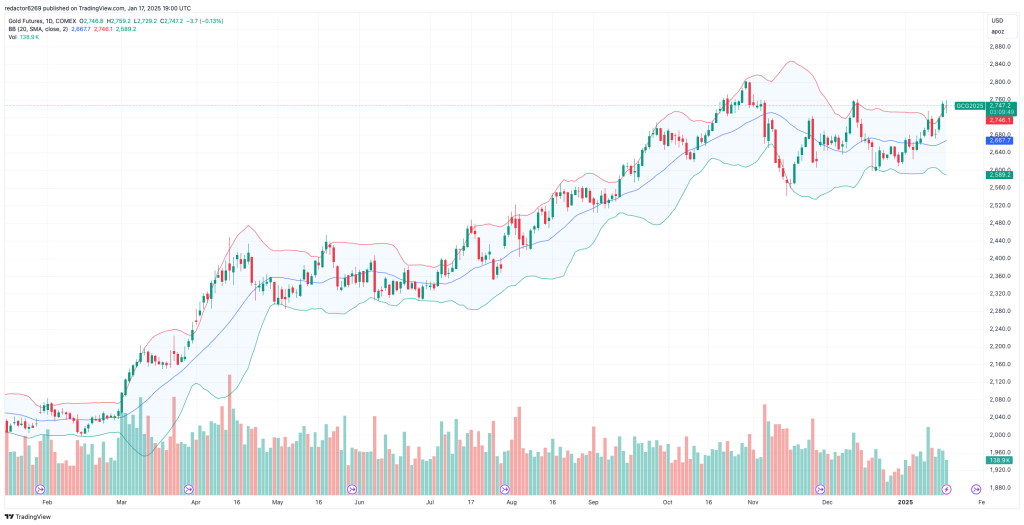Click the GCG2025 contract label
This screenshot has width=1024, height=525.
tap(969, 105)
